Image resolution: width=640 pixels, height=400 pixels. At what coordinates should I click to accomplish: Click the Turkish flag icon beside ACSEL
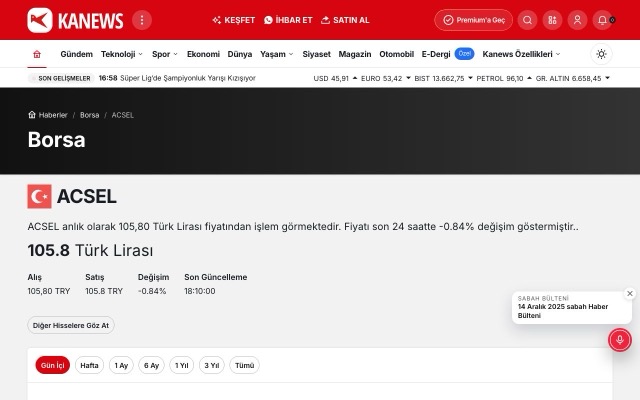(39, 196)
